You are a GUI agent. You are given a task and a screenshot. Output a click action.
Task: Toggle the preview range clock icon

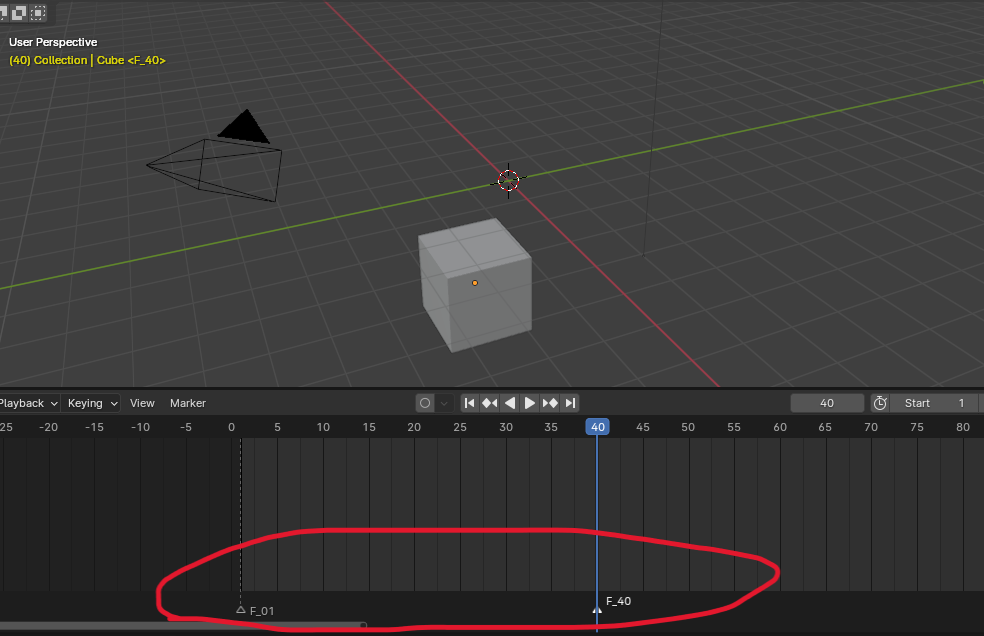[880, 403]
